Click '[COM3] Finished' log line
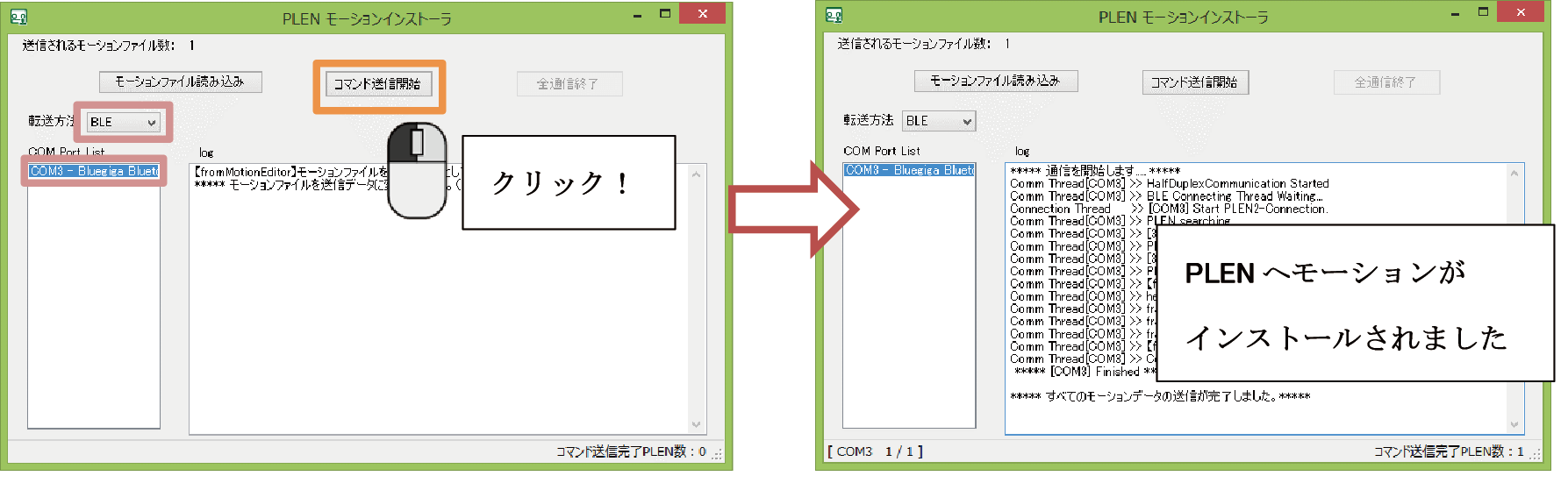Image resolution: width=1568 pixels, height=483 pixels. (x=1085, y=372)
